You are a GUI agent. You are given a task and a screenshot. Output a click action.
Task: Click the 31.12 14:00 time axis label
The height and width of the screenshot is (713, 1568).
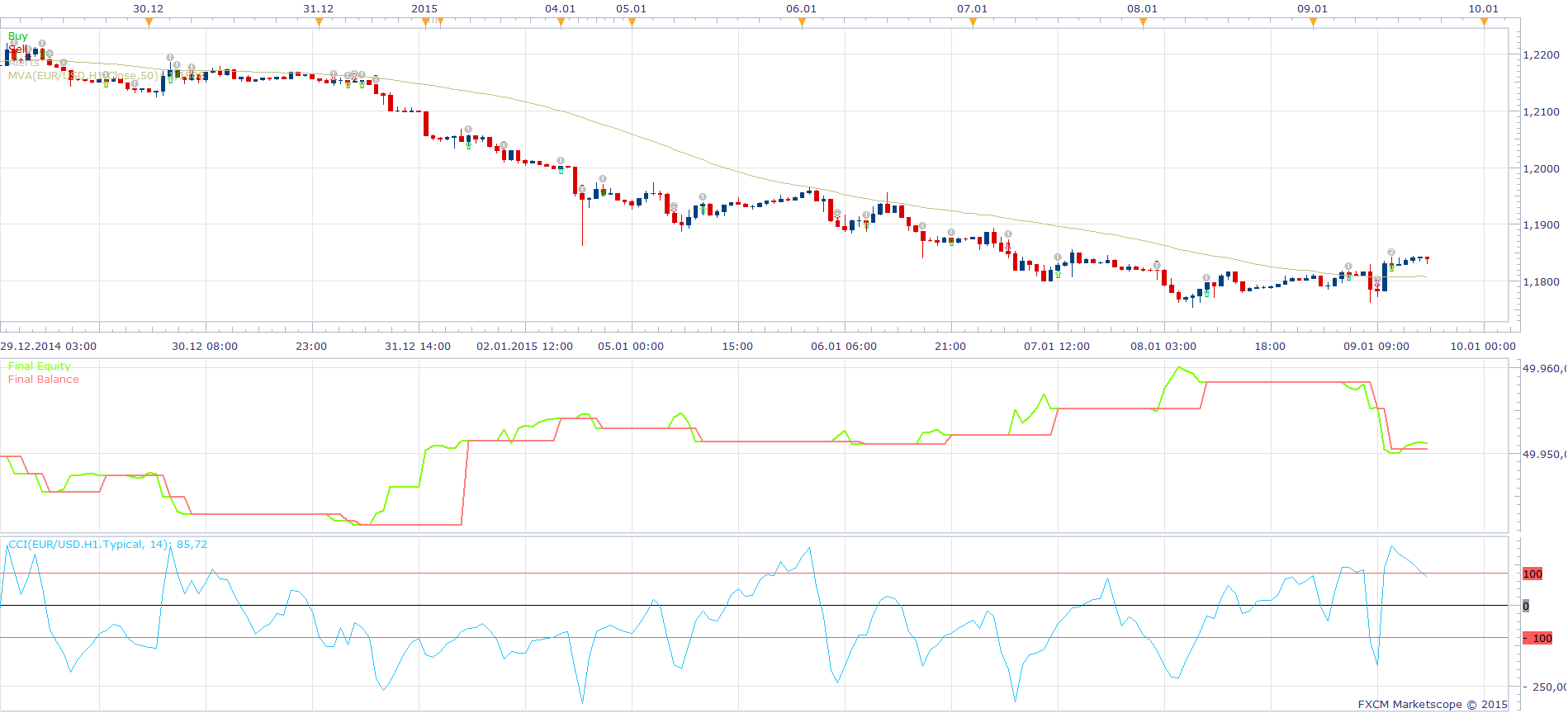pyautogui.click(x=418, y=347)
